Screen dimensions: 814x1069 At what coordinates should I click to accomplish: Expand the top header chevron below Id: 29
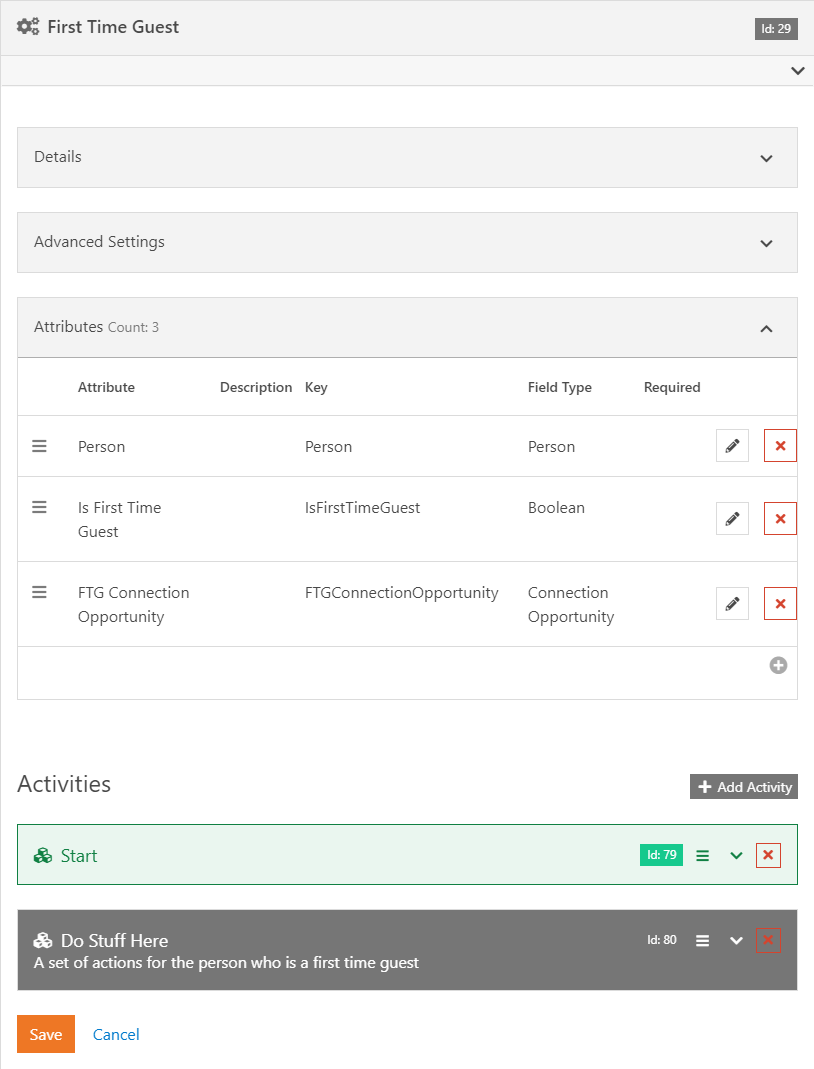click(x=798, y=71)
